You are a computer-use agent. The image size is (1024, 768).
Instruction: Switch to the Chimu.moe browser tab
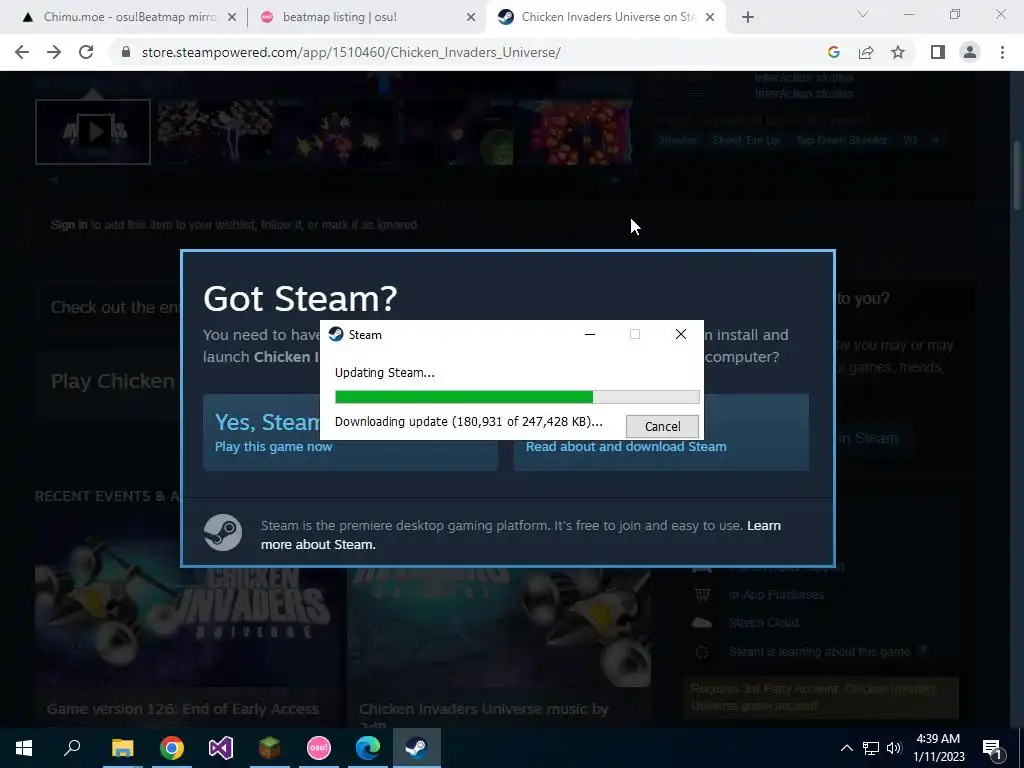(129, 17)
